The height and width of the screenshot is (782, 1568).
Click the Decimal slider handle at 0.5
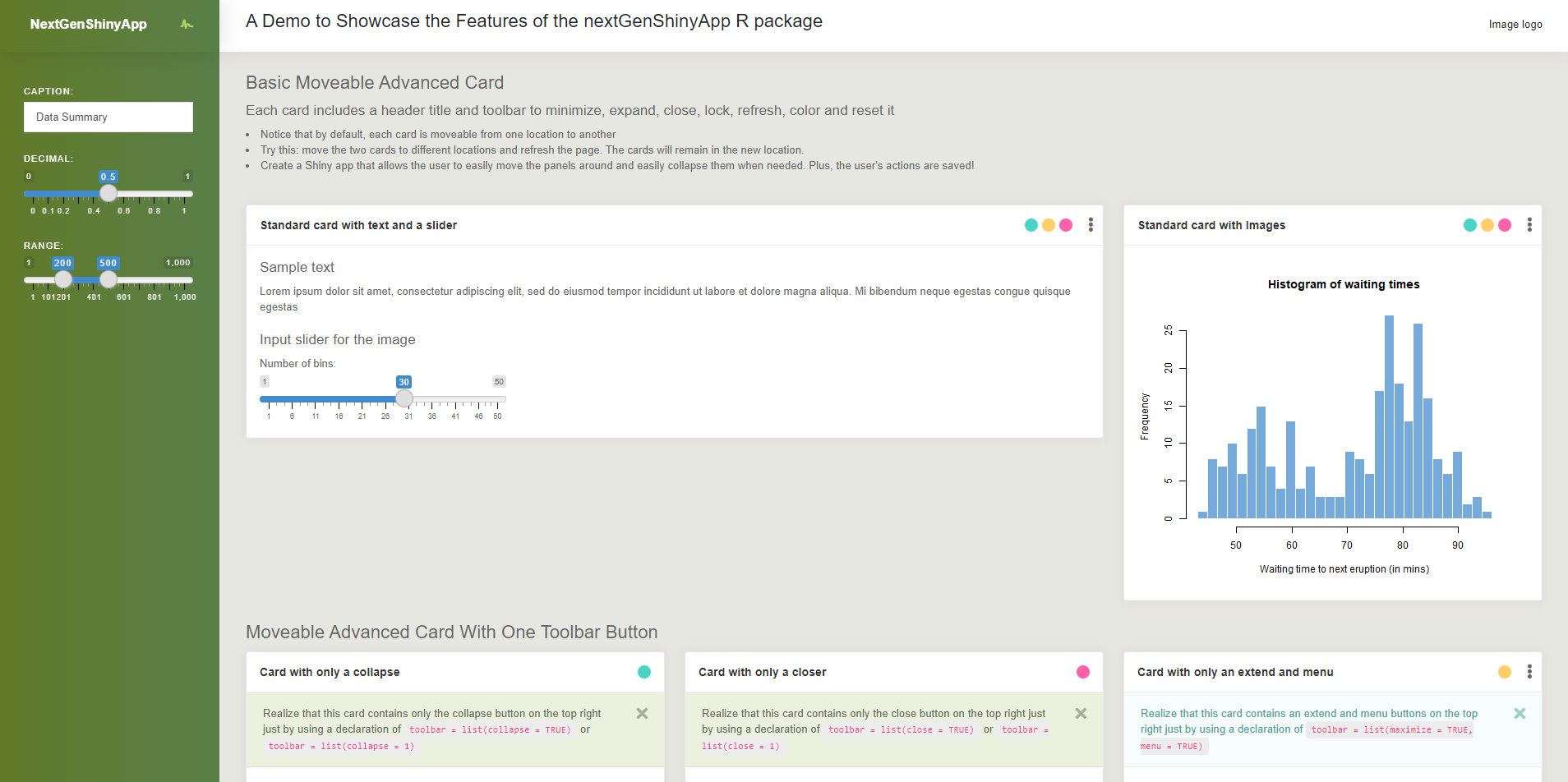(x=108, y=194)
